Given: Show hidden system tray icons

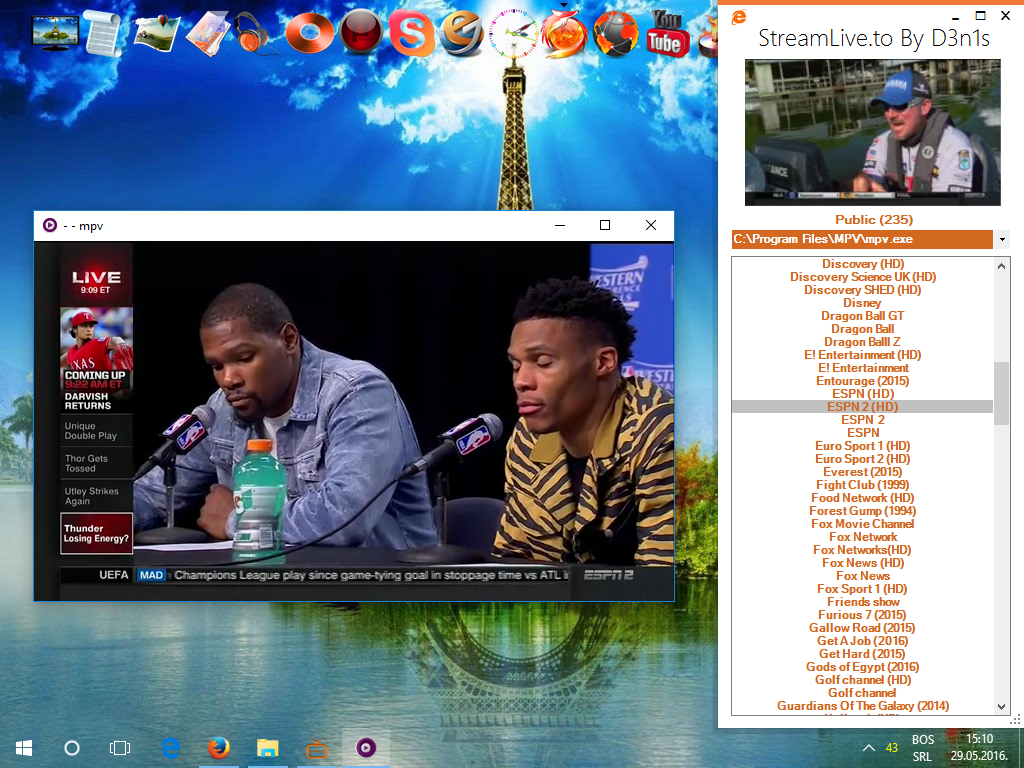Looking at the screenshot, I should [x=869, y=748].
